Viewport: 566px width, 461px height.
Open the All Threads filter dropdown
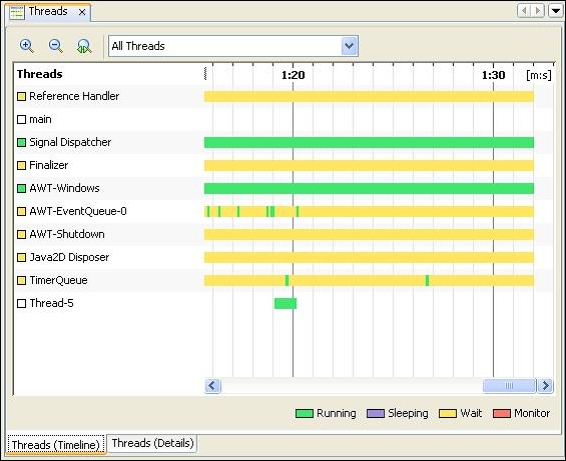click(233, 46)
